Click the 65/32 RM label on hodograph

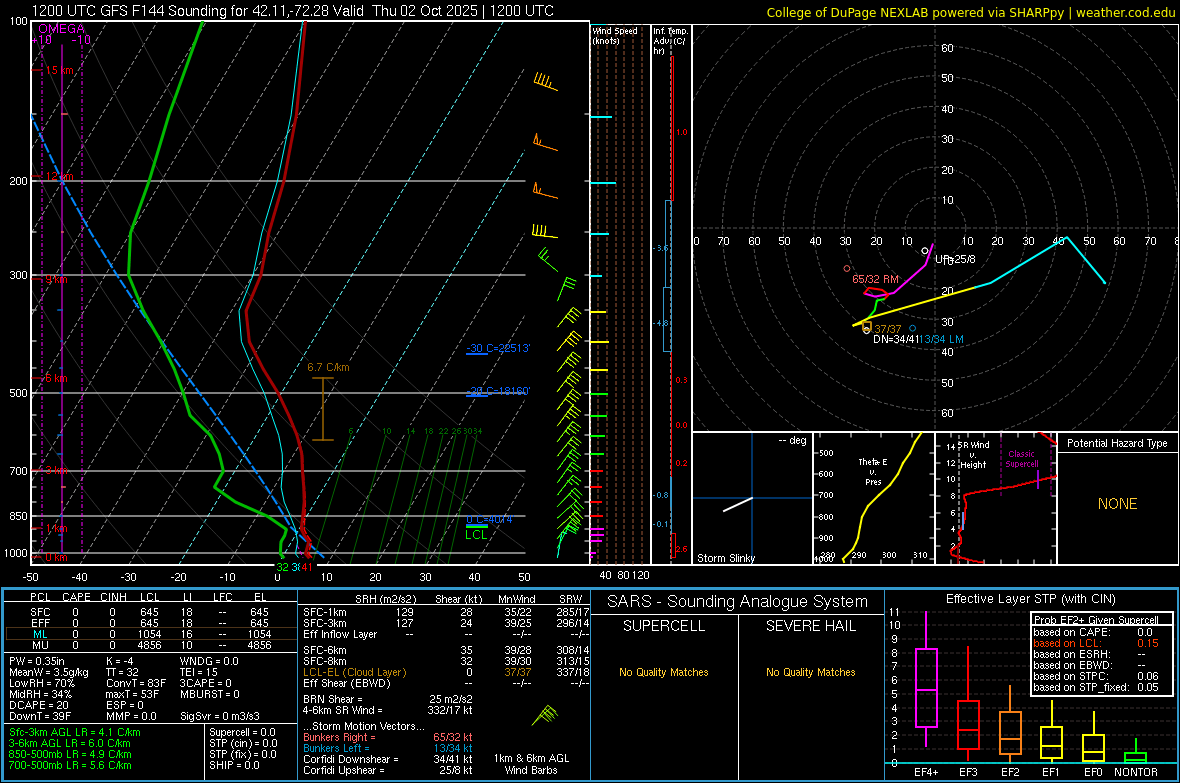[875, 279]
